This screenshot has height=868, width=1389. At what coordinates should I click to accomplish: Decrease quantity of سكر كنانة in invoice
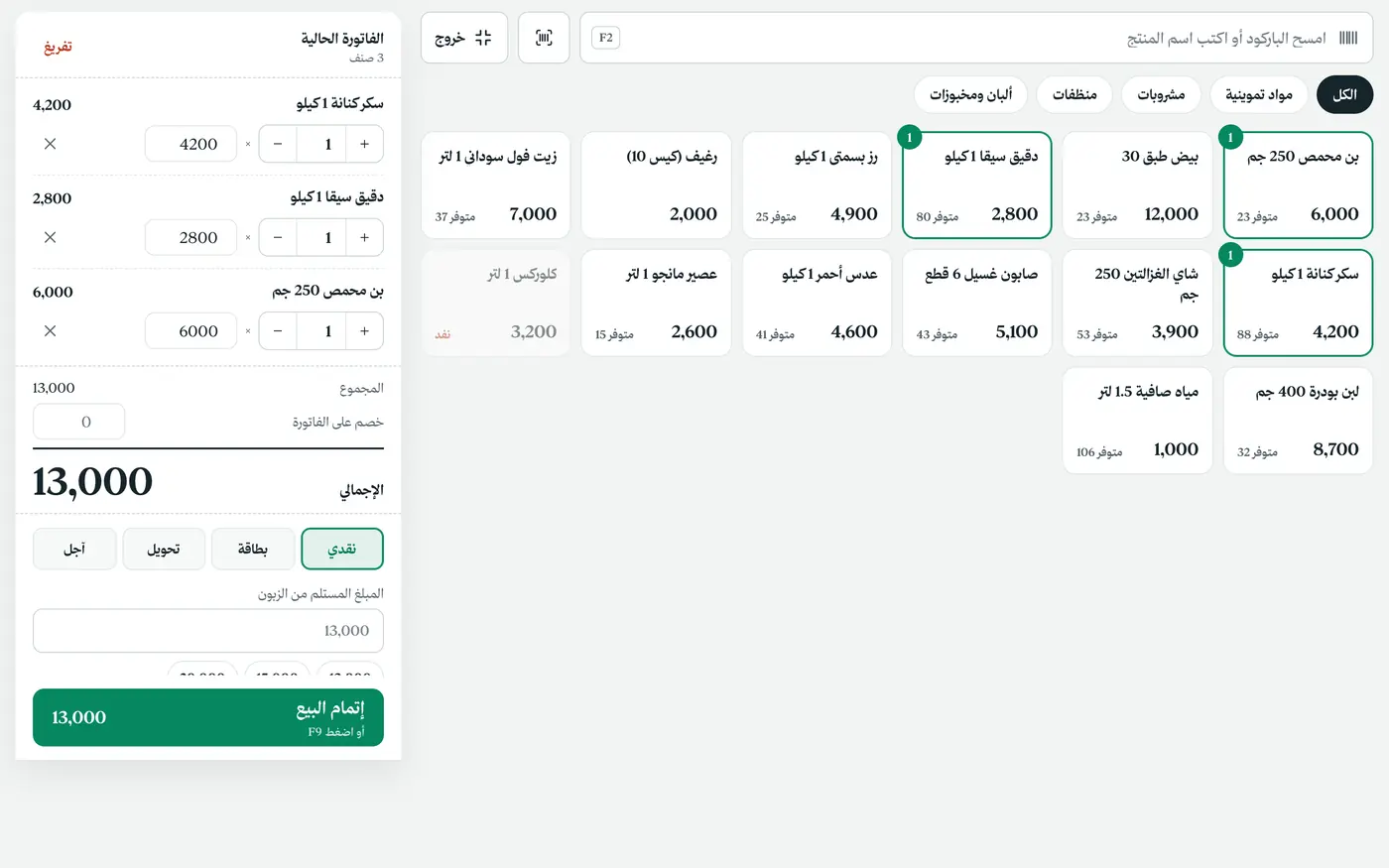[x=278, y=144]
